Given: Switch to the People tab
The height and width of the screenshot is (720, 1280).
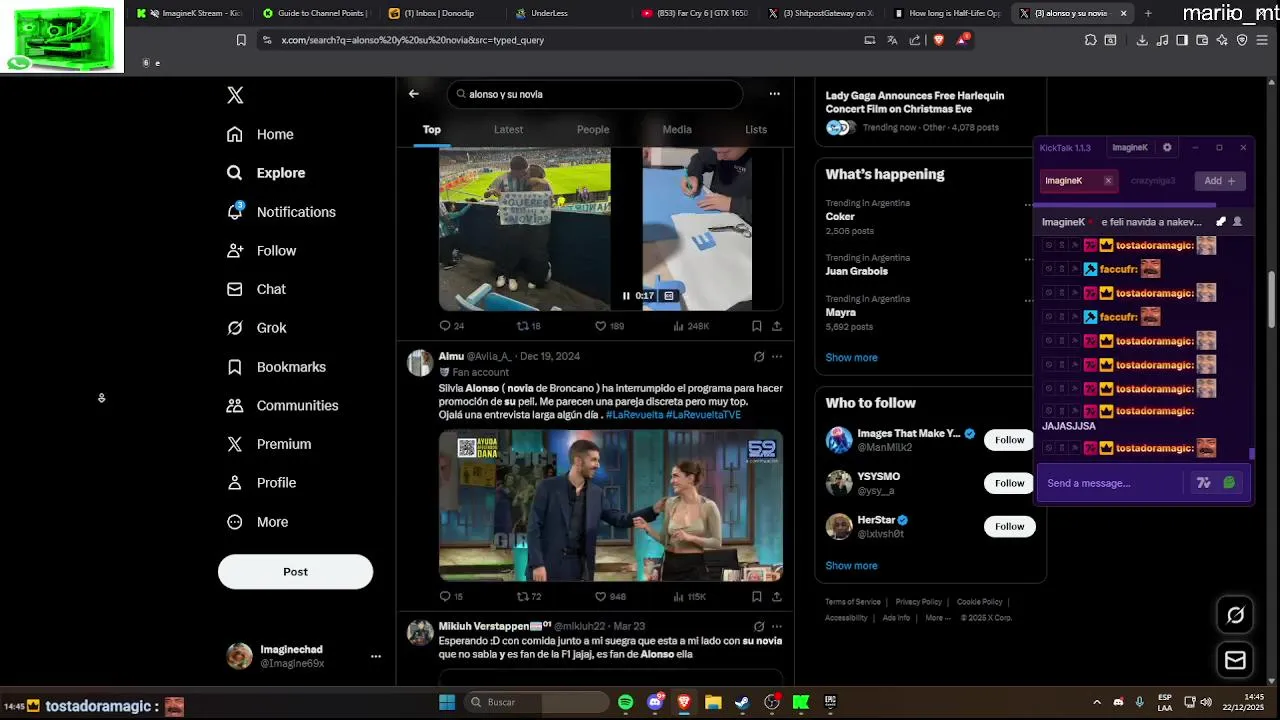Looking at the screenshot, I should click(593, 129).
